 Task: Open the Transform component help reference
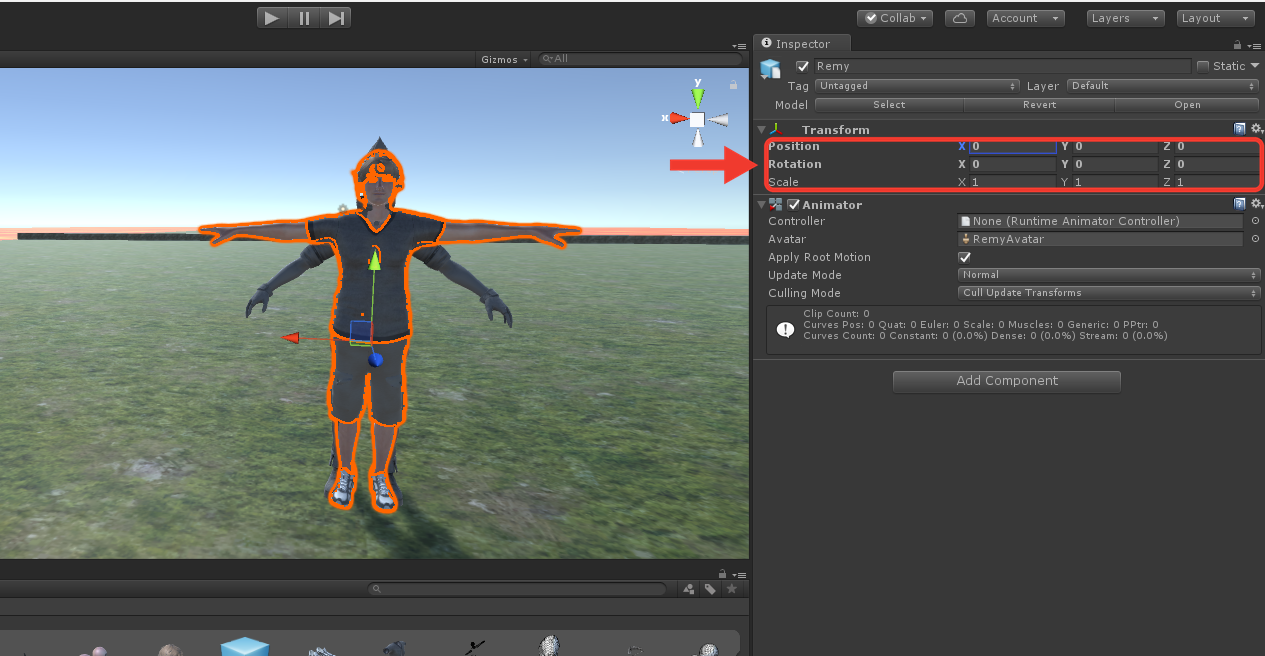[1240, 129]
